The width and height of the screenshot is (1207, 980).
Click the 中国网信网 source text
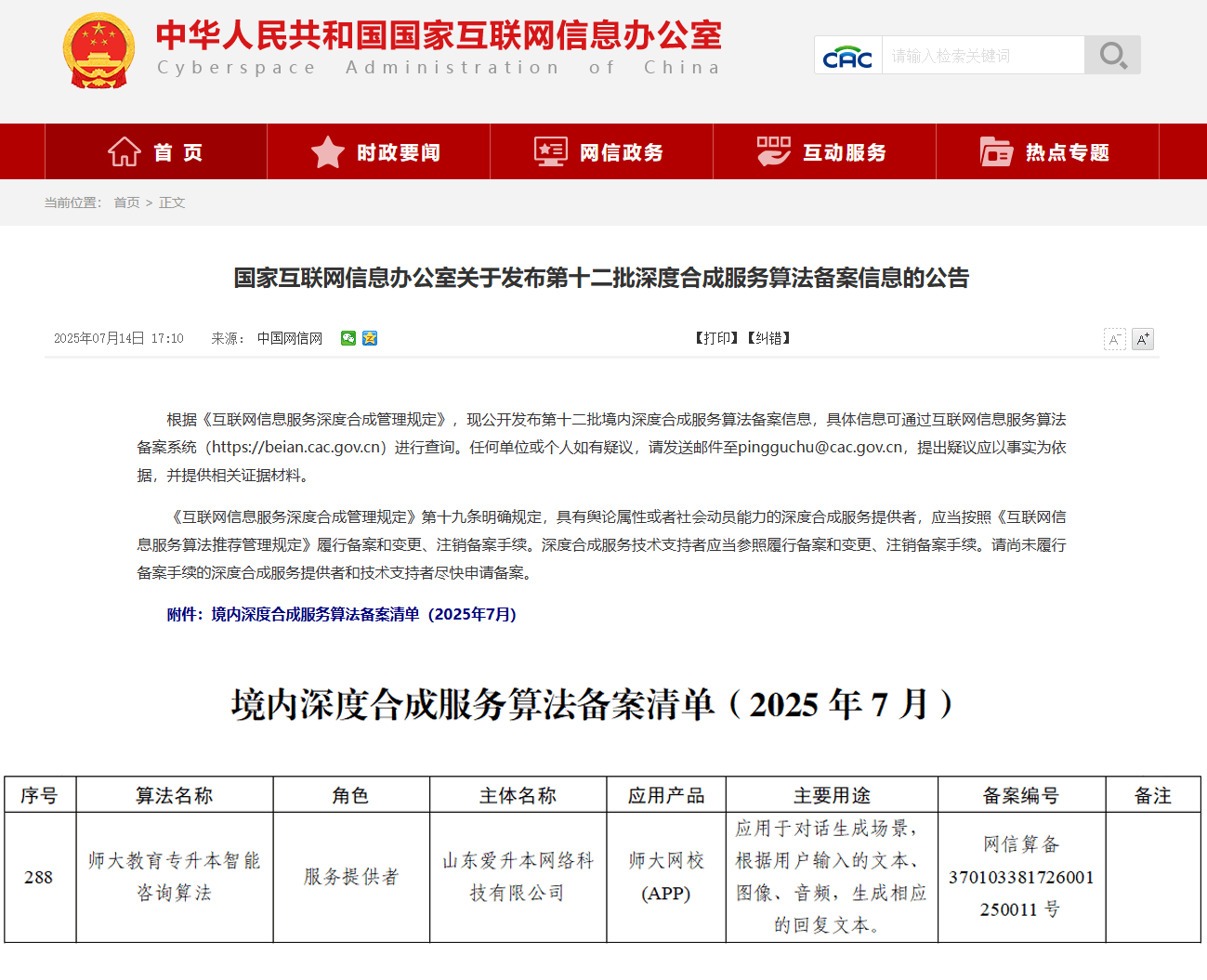290,338
